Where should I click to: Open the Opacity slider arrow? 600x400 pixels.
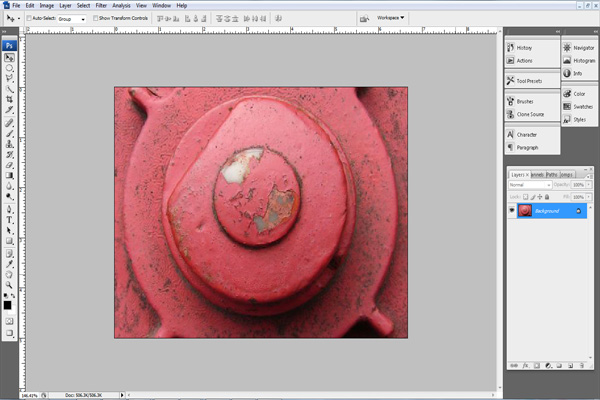589,185
